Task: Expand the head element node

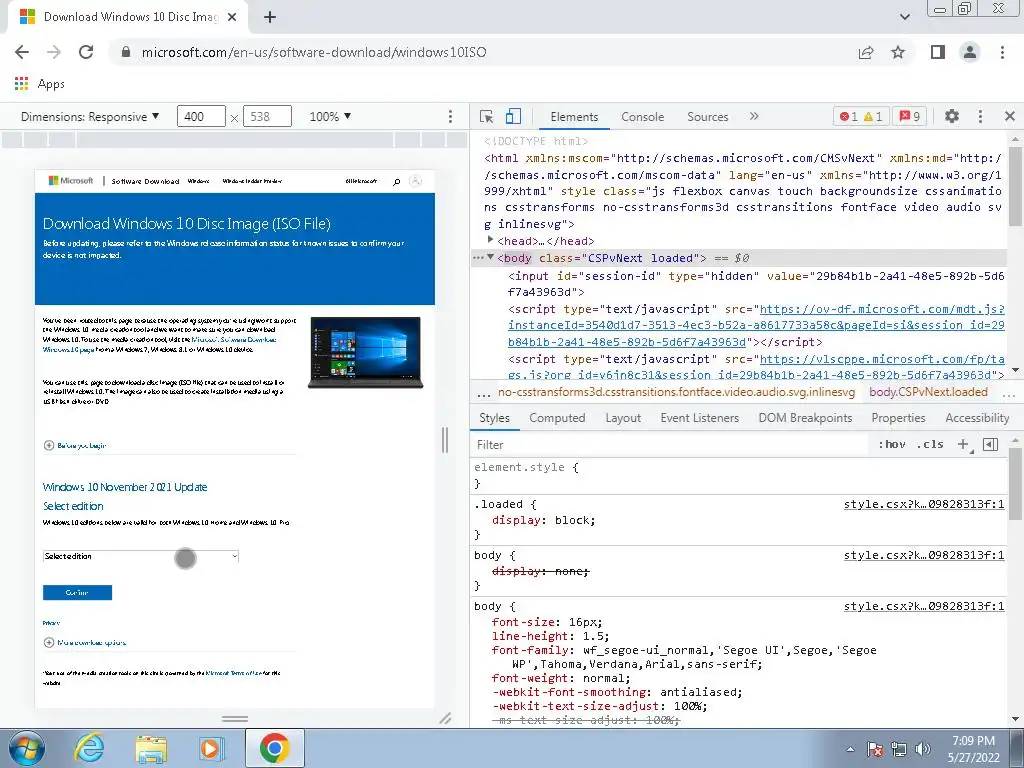Action: pos(490,240)
